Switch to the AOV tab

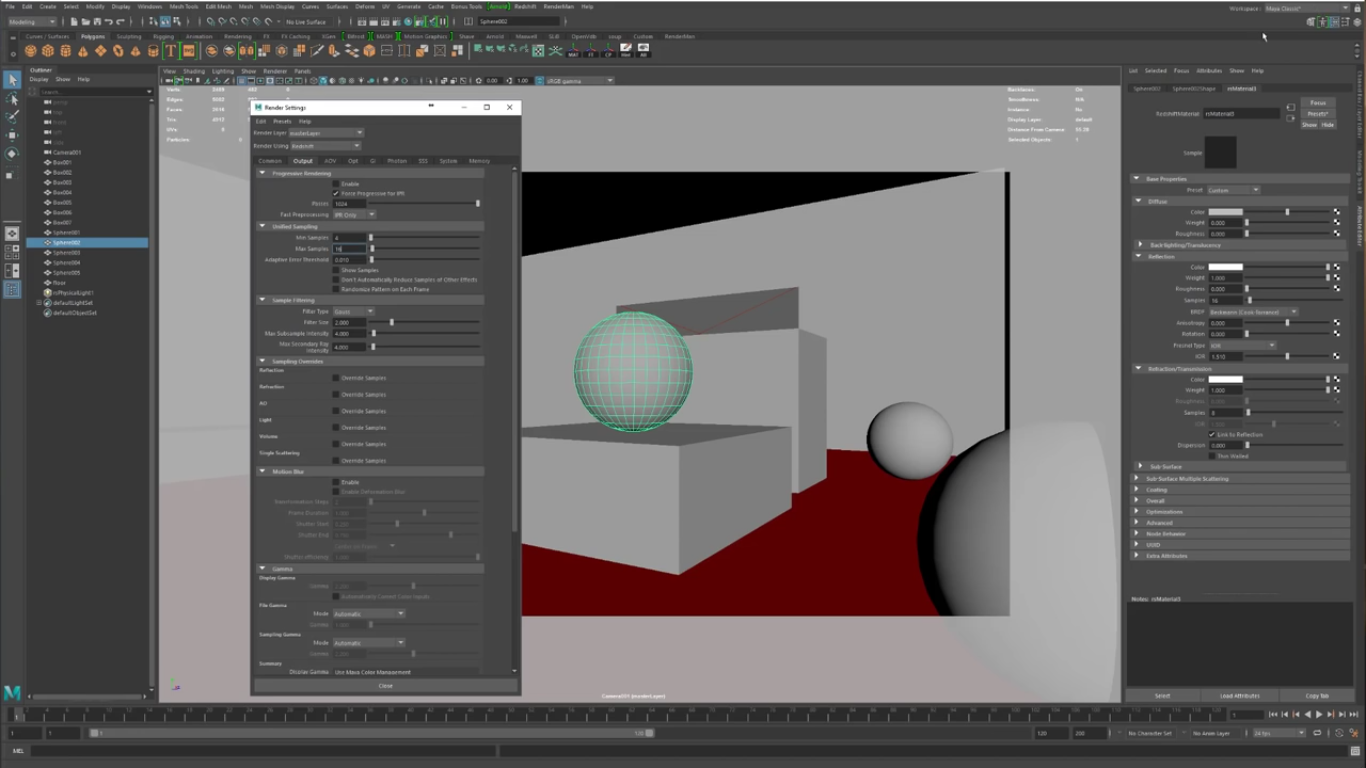(330, 161)
